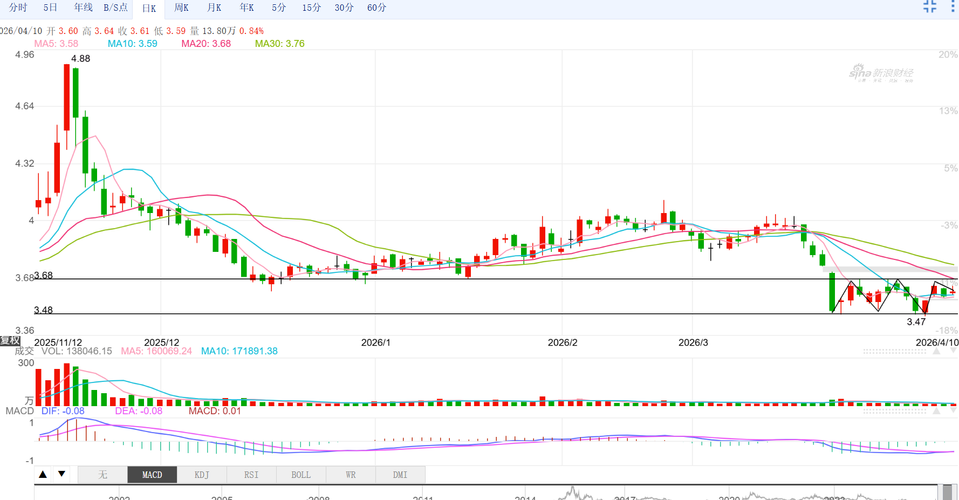Click the volume MA5: 160069.24 label
Image resolution: width=959 pixels, height=500 pixels.
156,351
